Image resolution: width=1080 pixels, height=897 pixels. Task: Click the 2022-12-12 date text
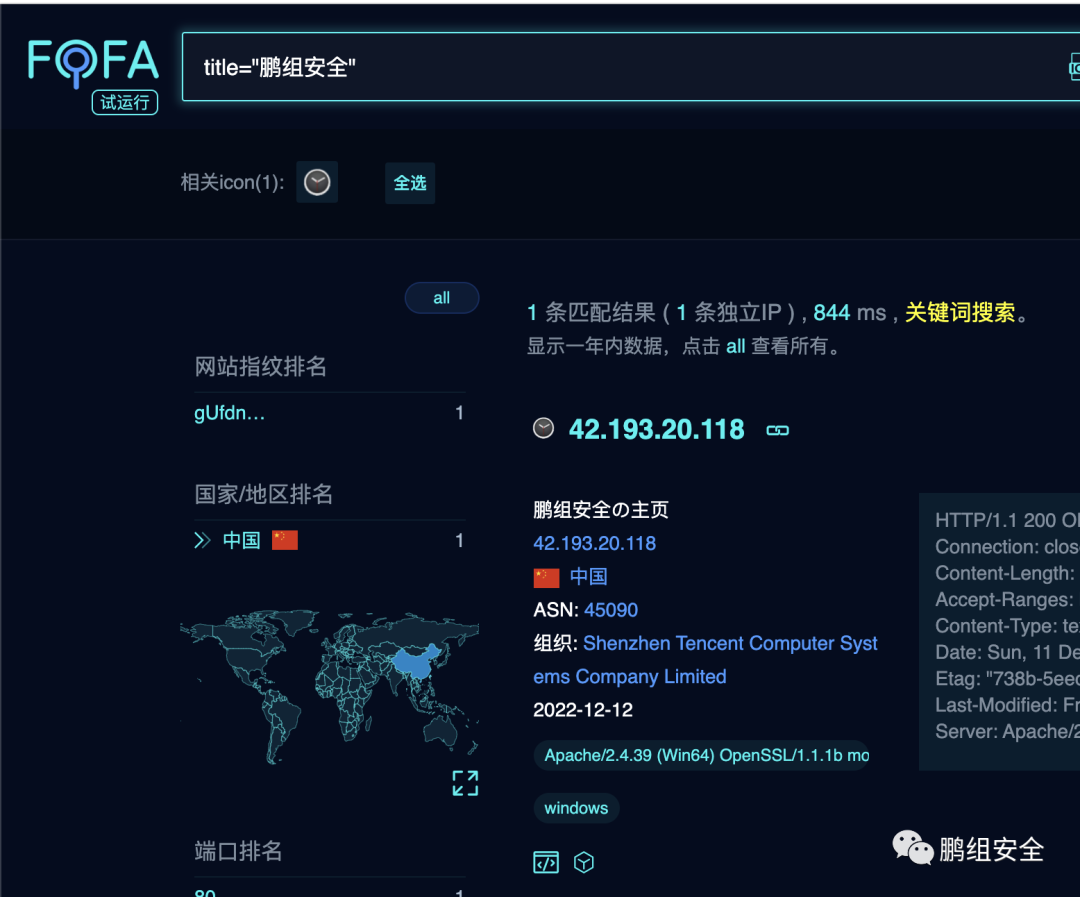583,710
